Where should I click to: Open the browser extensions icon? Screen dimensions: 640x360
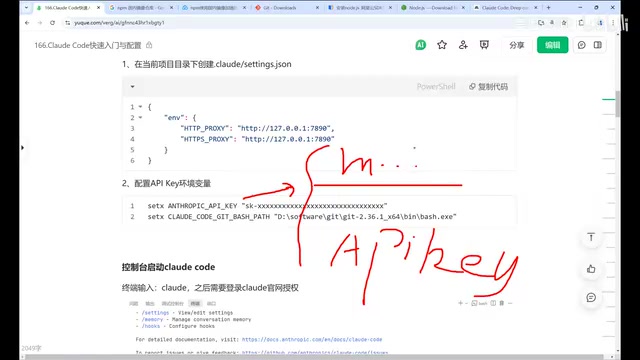point(581,23)
